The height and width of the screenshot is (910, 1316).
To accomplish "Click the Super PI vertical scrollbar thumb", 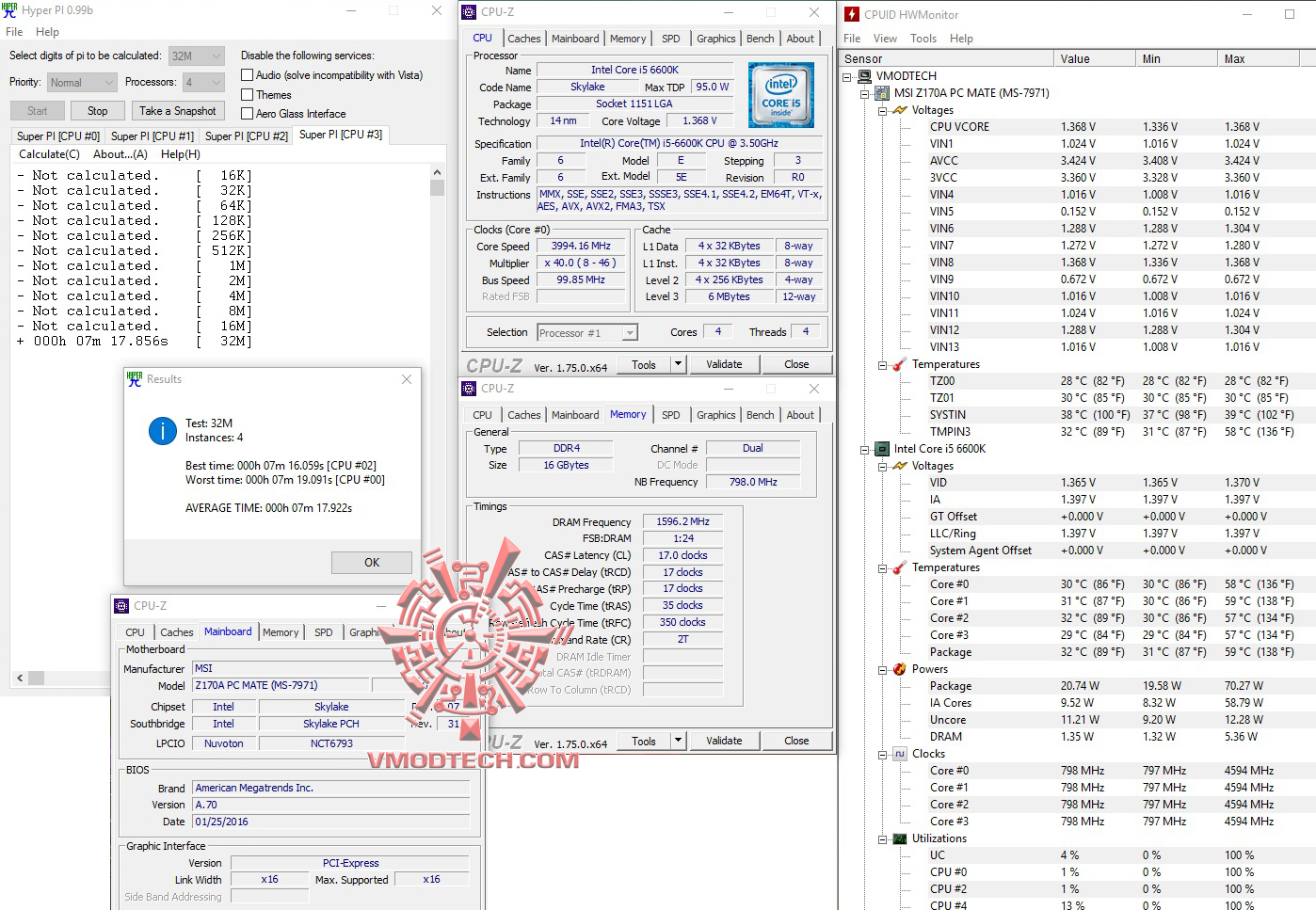I will click(437, 187).
